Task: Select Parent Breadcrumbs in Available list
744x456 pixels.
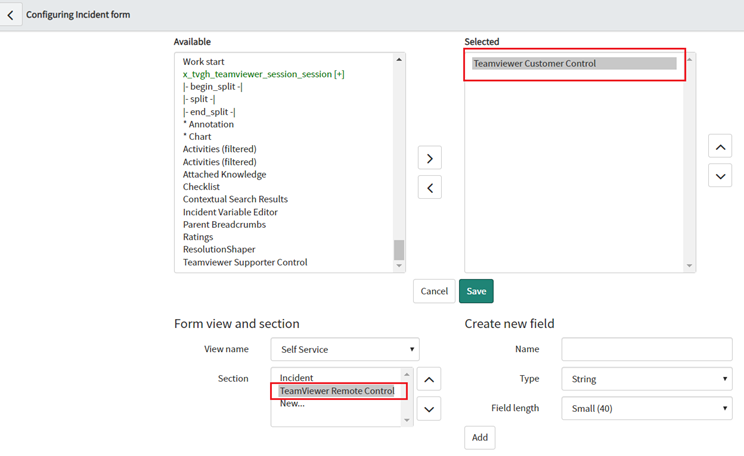Action: pos(224,224)
